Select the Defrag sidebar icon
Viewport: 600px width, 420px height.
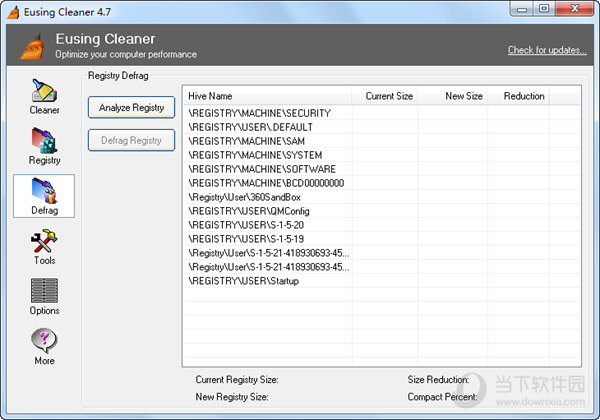[44, 196]
